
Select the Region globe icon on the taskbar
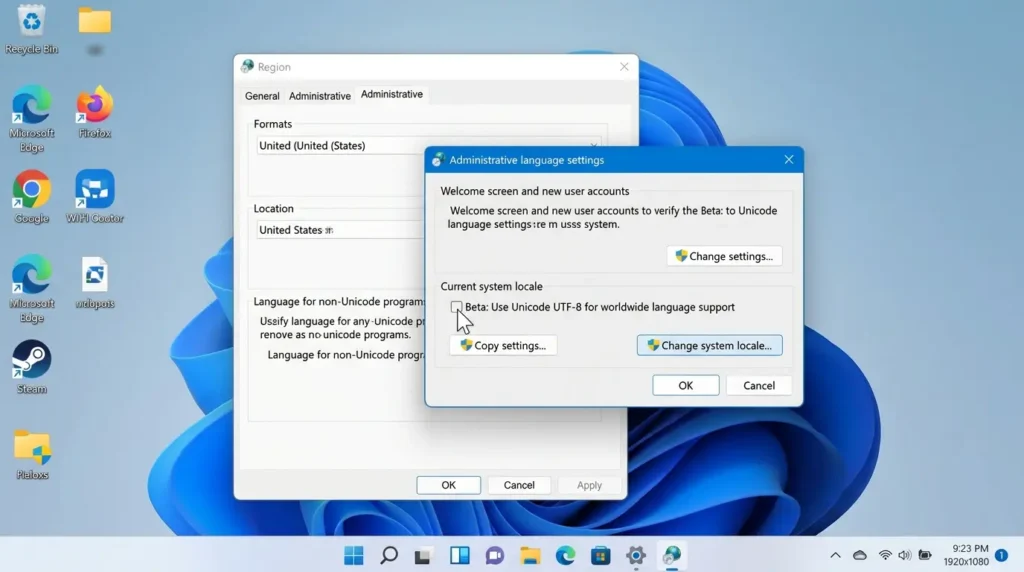672,555
